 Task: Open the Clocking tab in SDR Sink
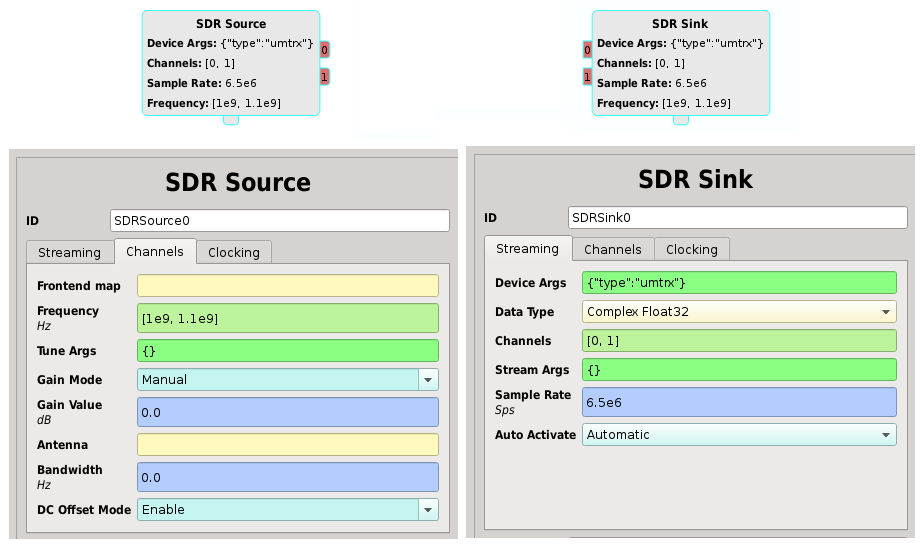692,249
